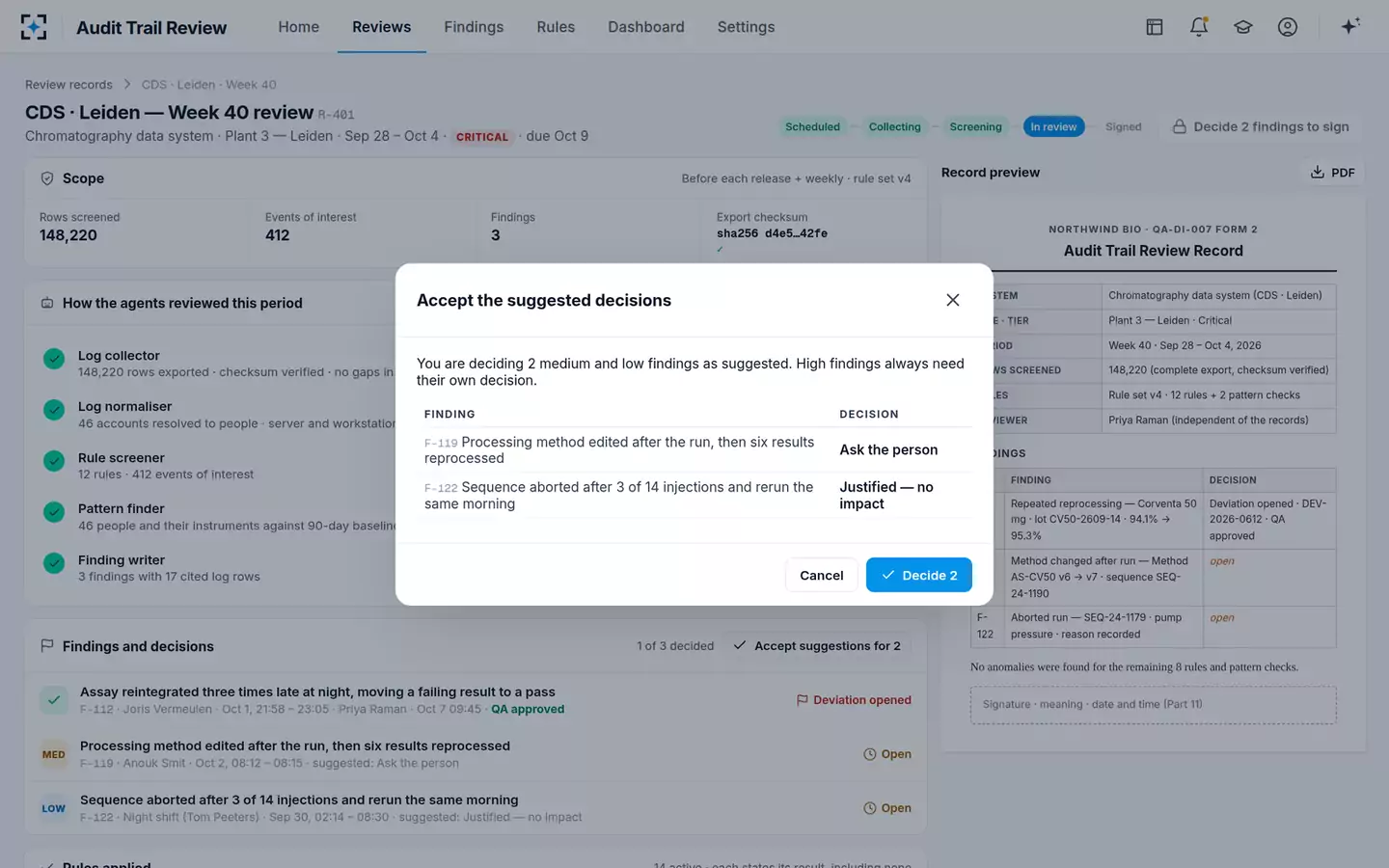Click the Rows screened value 148,220
The image size is (1389, 868).
[x=68, y=235]
